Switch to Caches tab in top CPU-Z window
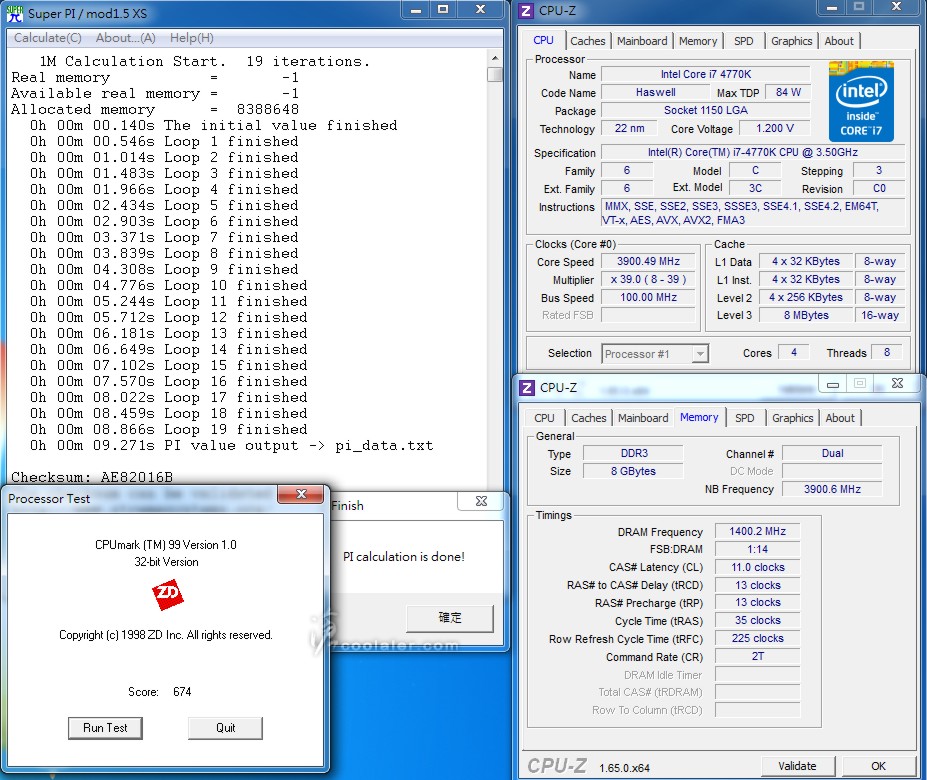 pos(588,41)
